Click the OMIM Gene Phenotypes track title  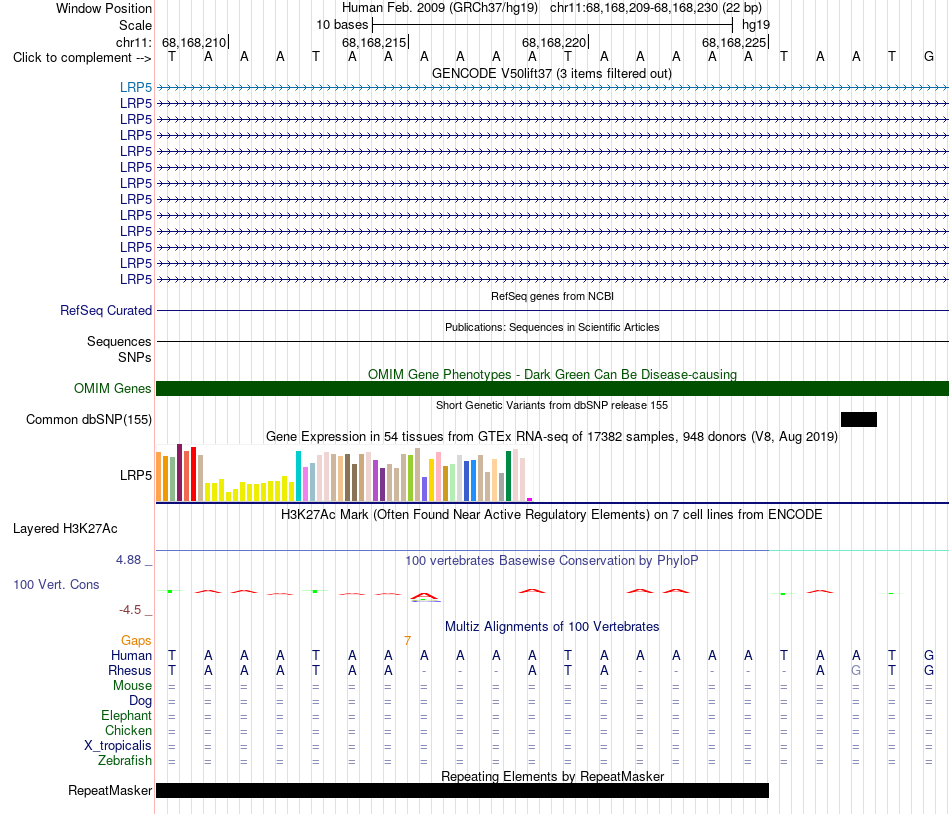[552, 374]
